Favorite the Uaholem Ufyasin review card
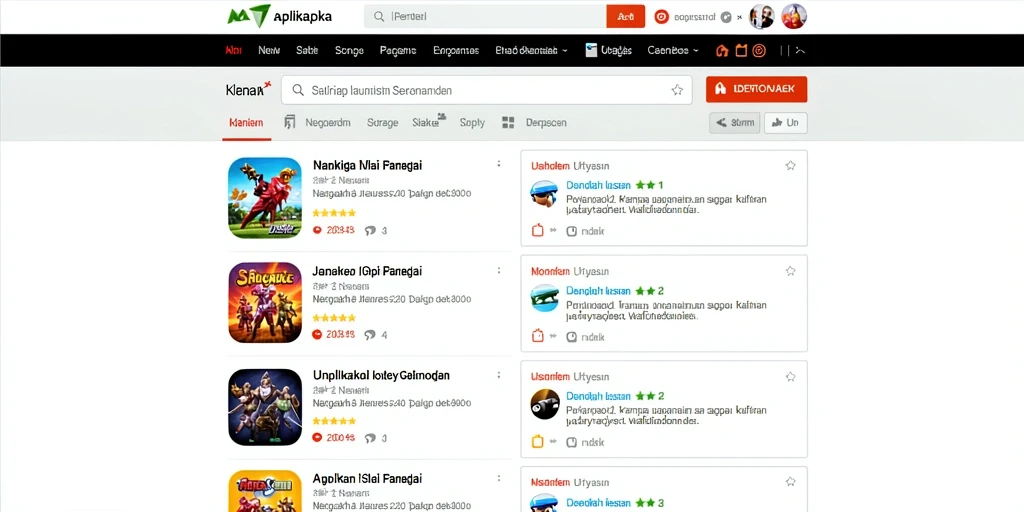This screenshot has width=1024, height=512. 790,166
